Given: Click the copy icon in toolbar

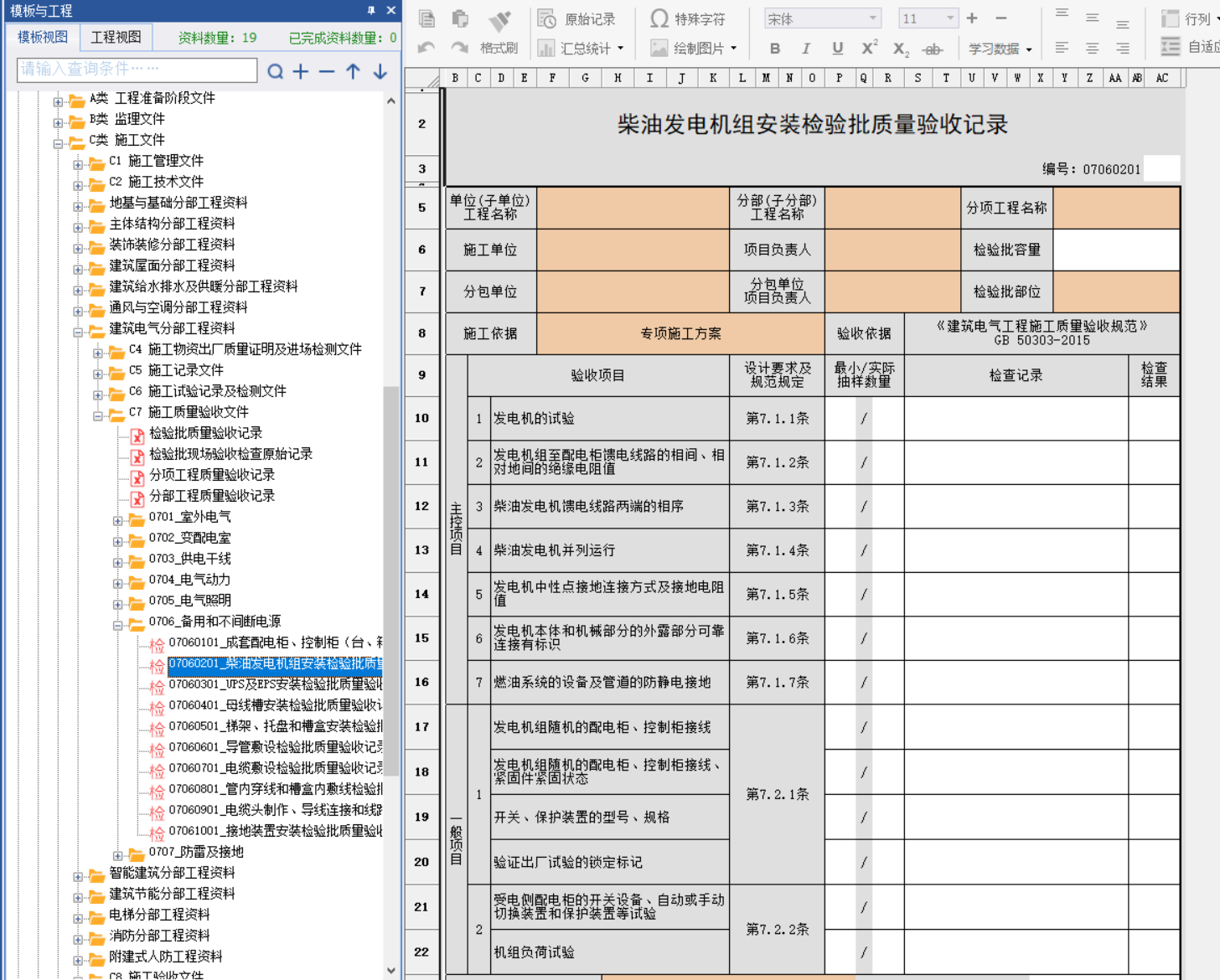Looking at the screenshot, I should tap(426, 18).
